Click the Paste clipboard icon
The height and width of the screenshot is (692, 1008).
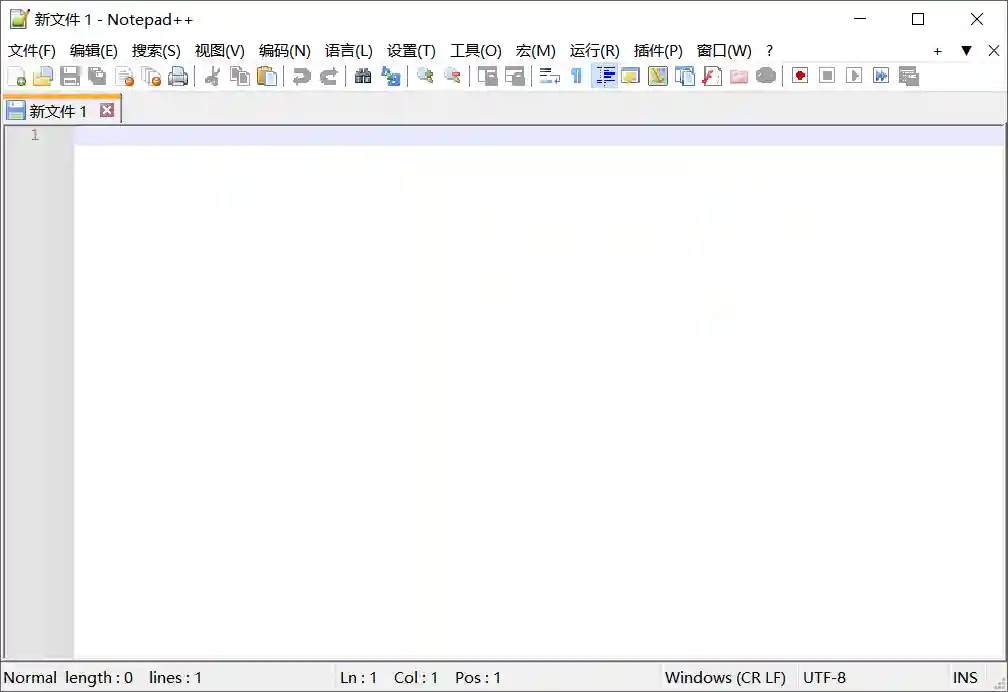click(267, 76)
